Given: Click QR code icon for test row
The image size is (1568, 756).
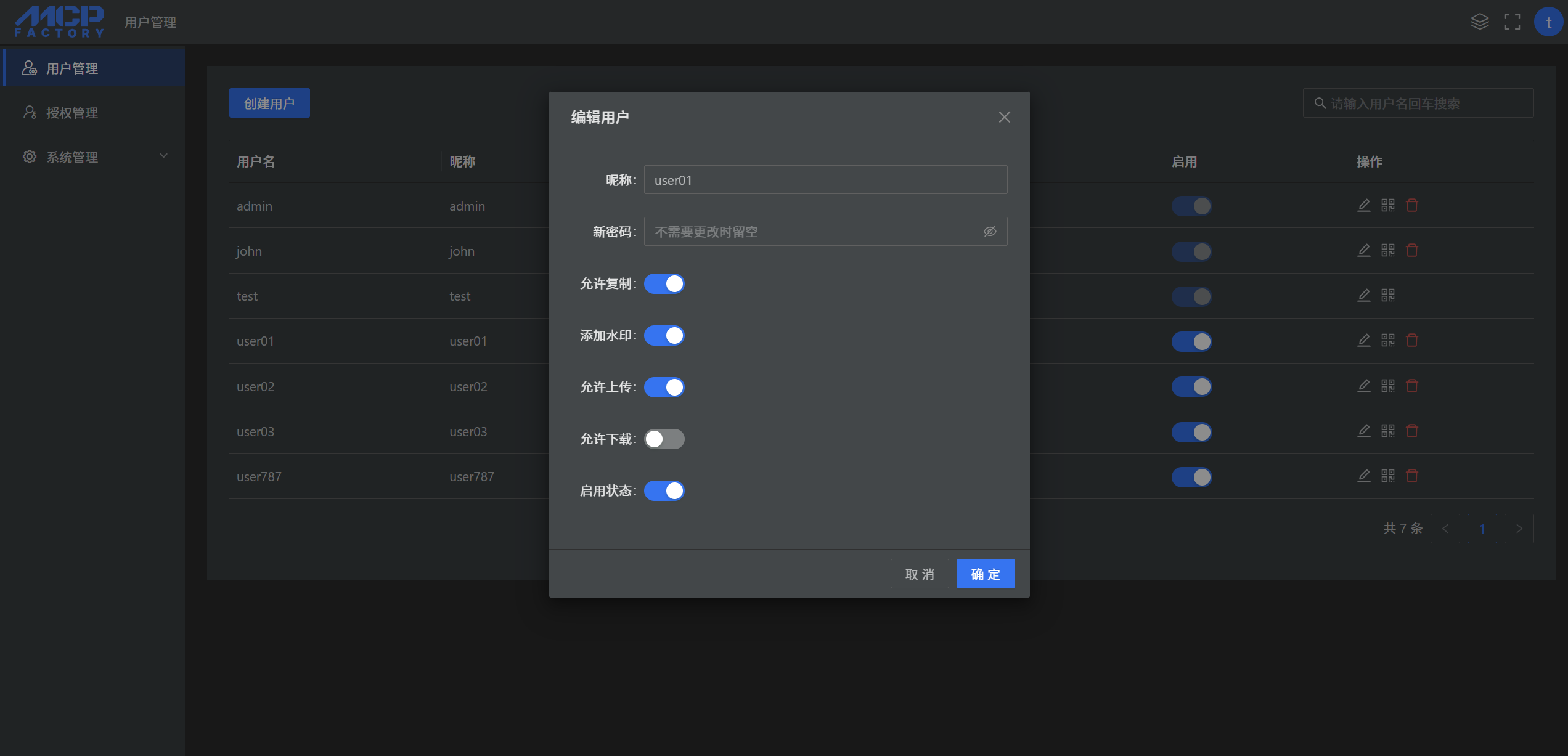Looking at the screenshot, I should pos(1387,296).
